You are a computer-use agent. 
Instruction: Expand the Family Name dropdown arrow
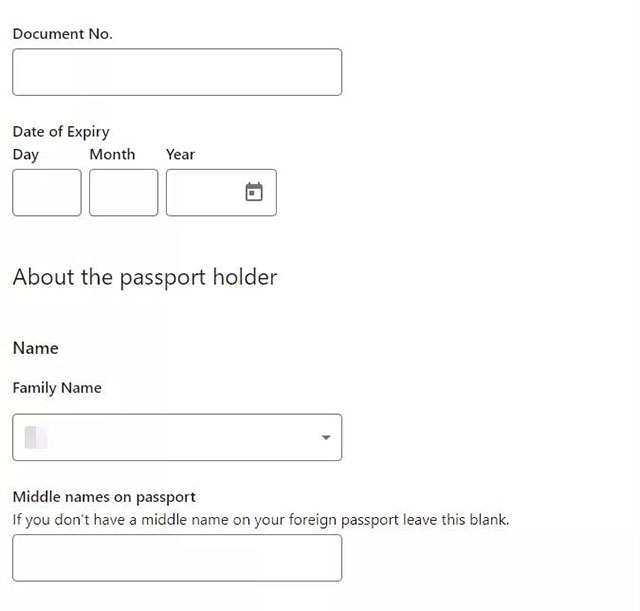326,438
